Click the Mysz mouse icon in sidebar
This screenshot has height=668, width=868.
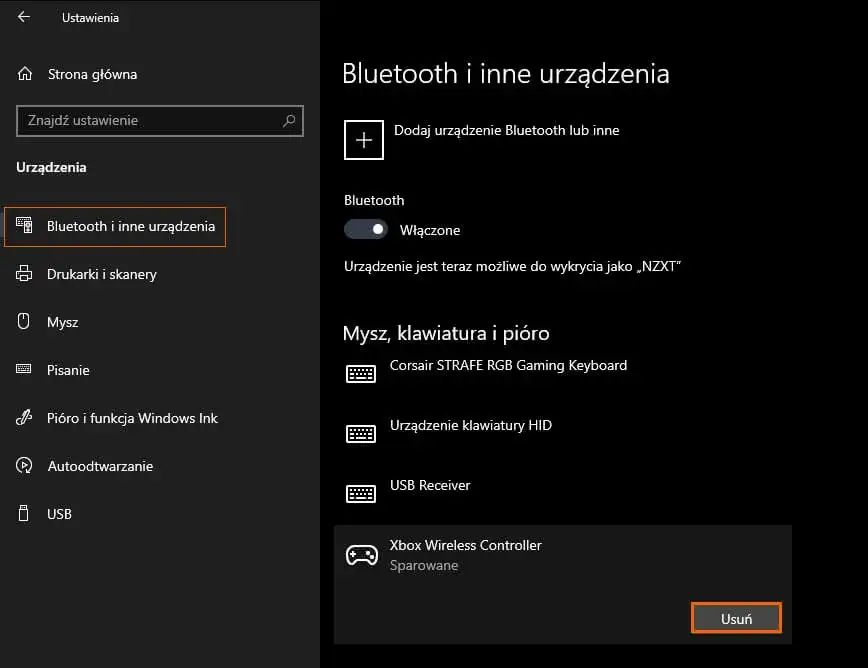click(x=24, y=321)
